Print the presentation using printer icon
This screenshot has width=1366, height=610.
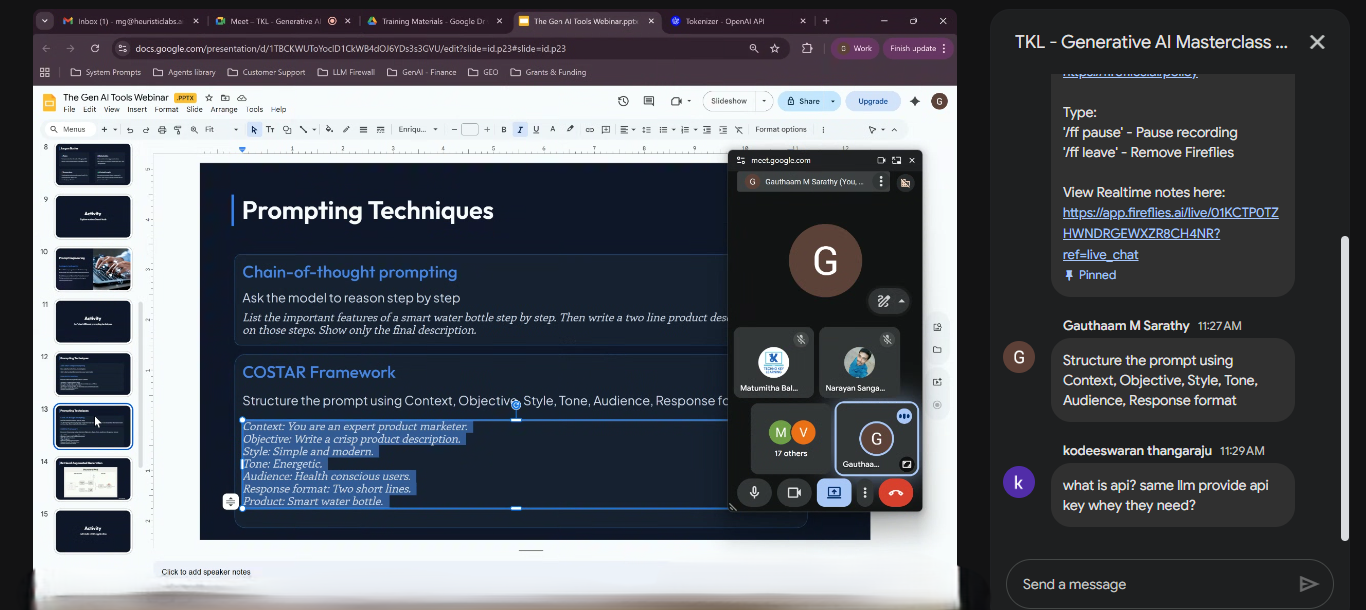coord(162,130)
